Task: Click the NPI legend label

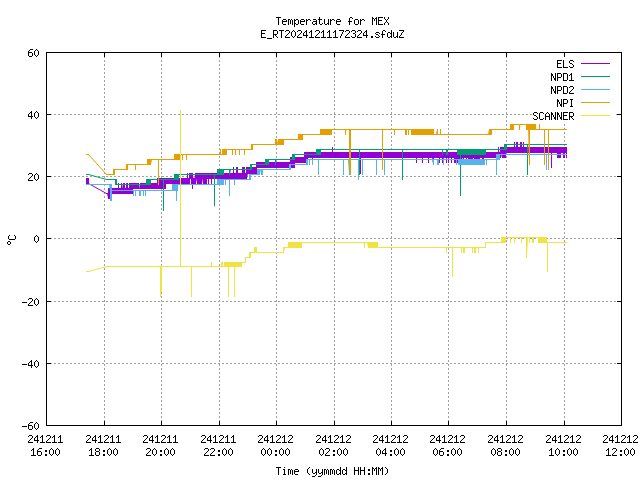Action: coord(565,103)
